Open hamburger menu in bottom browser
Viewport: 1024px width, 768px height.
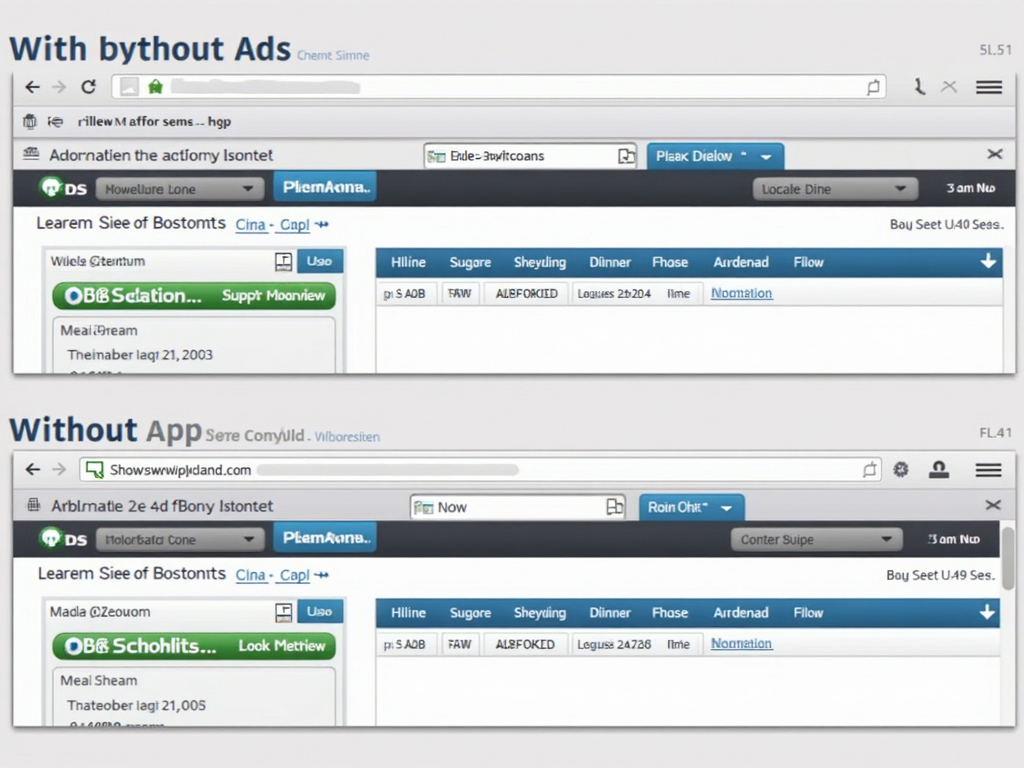tap(989, 470)
